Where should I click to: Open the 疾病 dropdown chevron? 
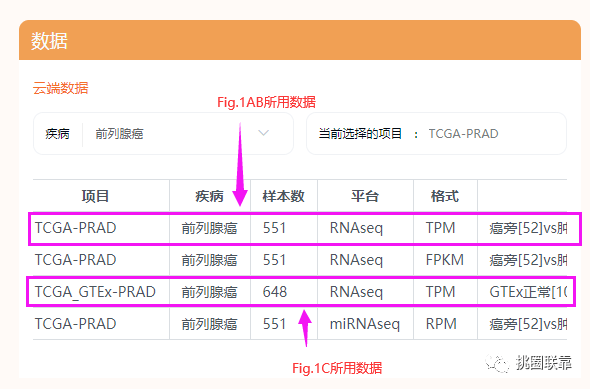[263, 133]
